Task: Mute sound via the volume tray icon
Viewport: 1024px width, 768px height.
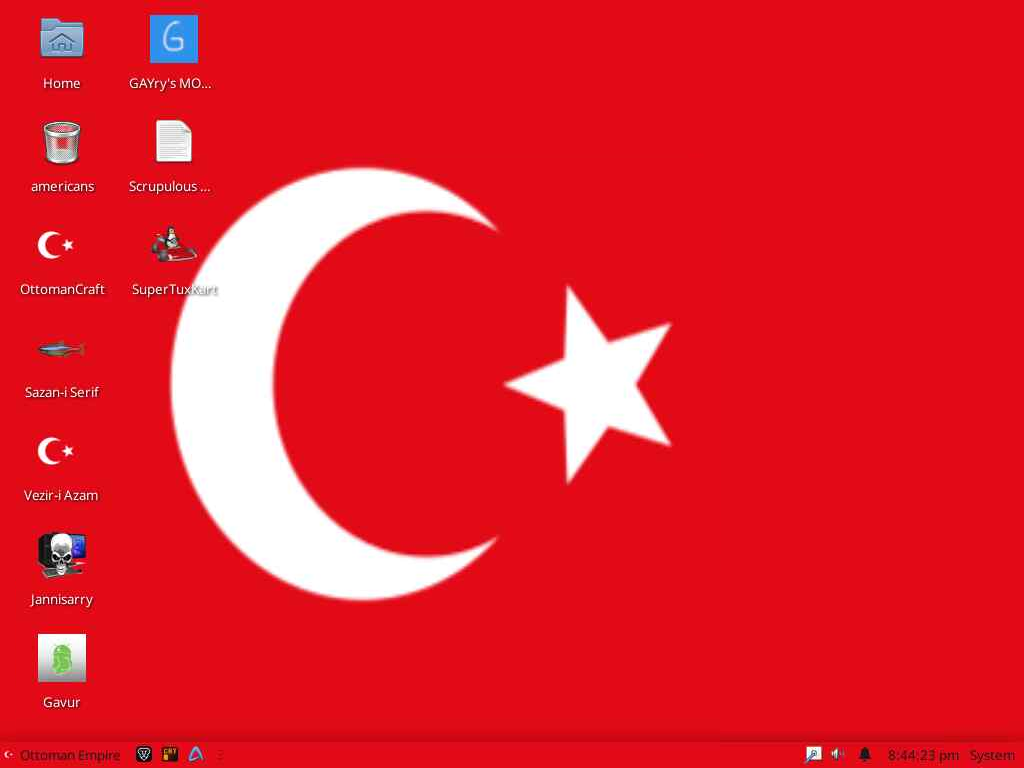Action: point(838,755)
